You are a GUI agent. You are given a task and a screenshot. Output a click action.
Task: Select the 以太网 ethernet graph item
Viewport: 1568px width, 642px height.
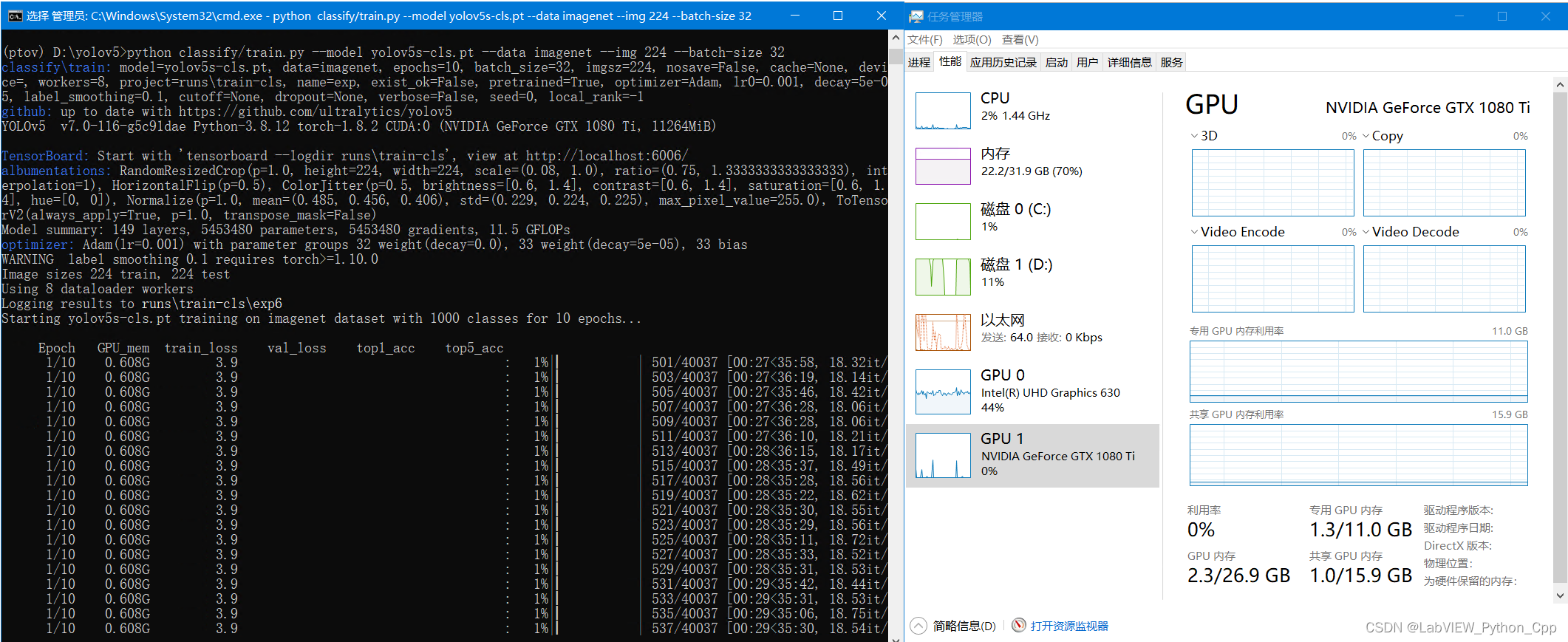tap(1032, 332)
